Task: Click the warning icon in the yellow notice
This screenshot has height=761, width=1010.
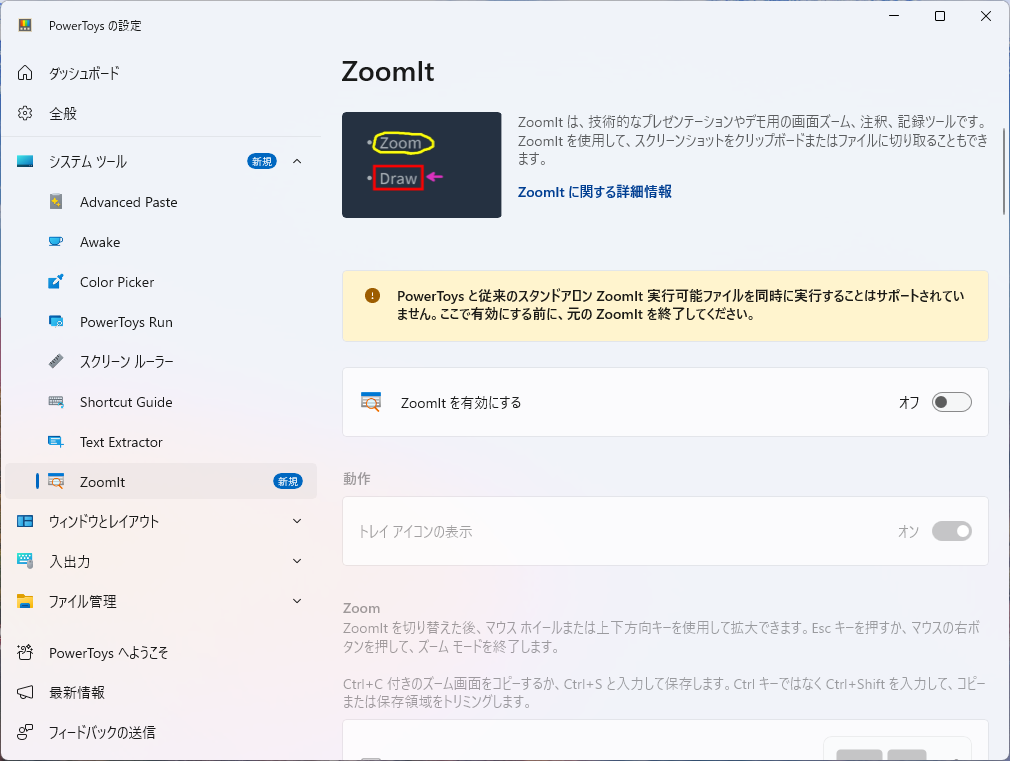Action: (x=373, y=295)
